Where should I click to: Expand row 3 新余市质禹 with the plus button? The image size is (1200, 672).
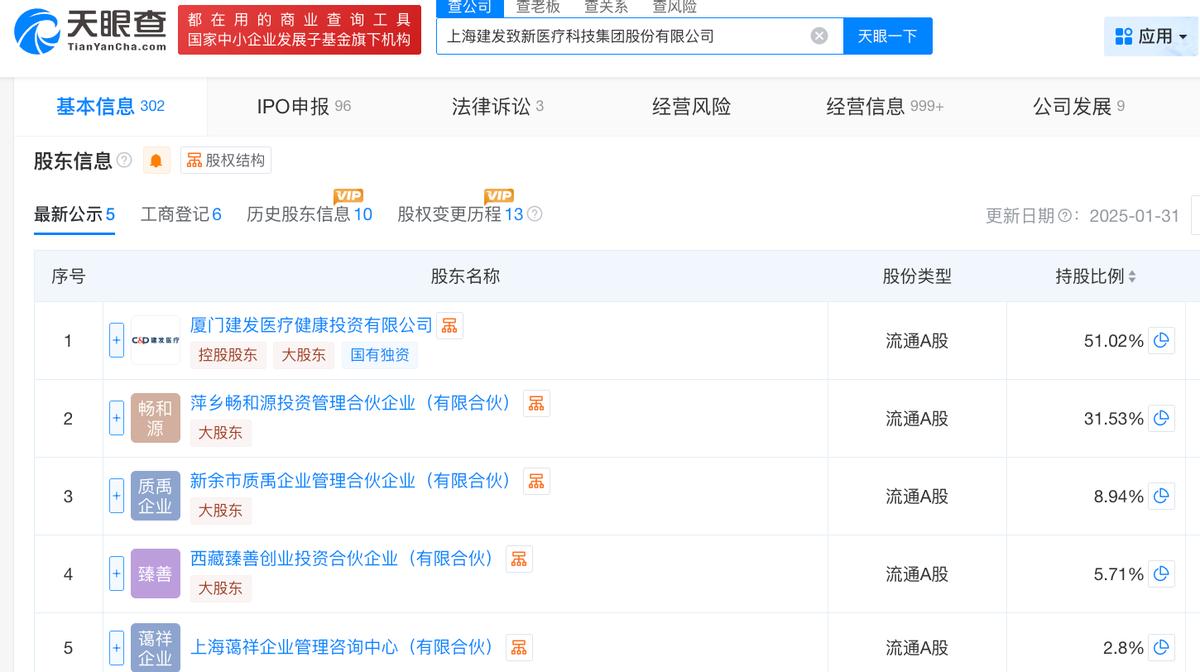pyautogui.click(x=116, y=497)
